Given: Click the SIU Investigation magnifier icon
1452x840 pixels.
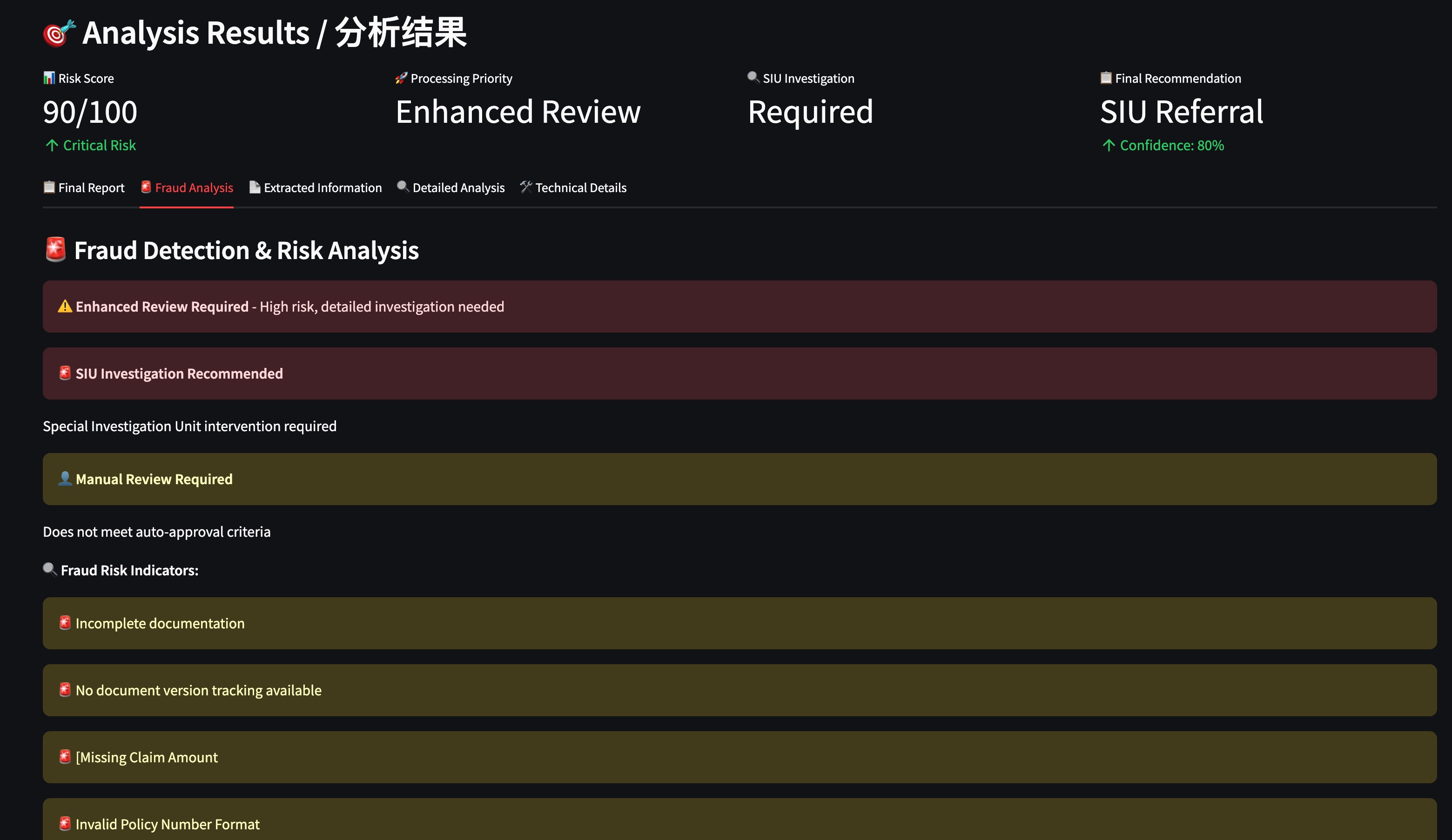Looking at the screenshot, I should pyautogui.click(x=753, y=77).
